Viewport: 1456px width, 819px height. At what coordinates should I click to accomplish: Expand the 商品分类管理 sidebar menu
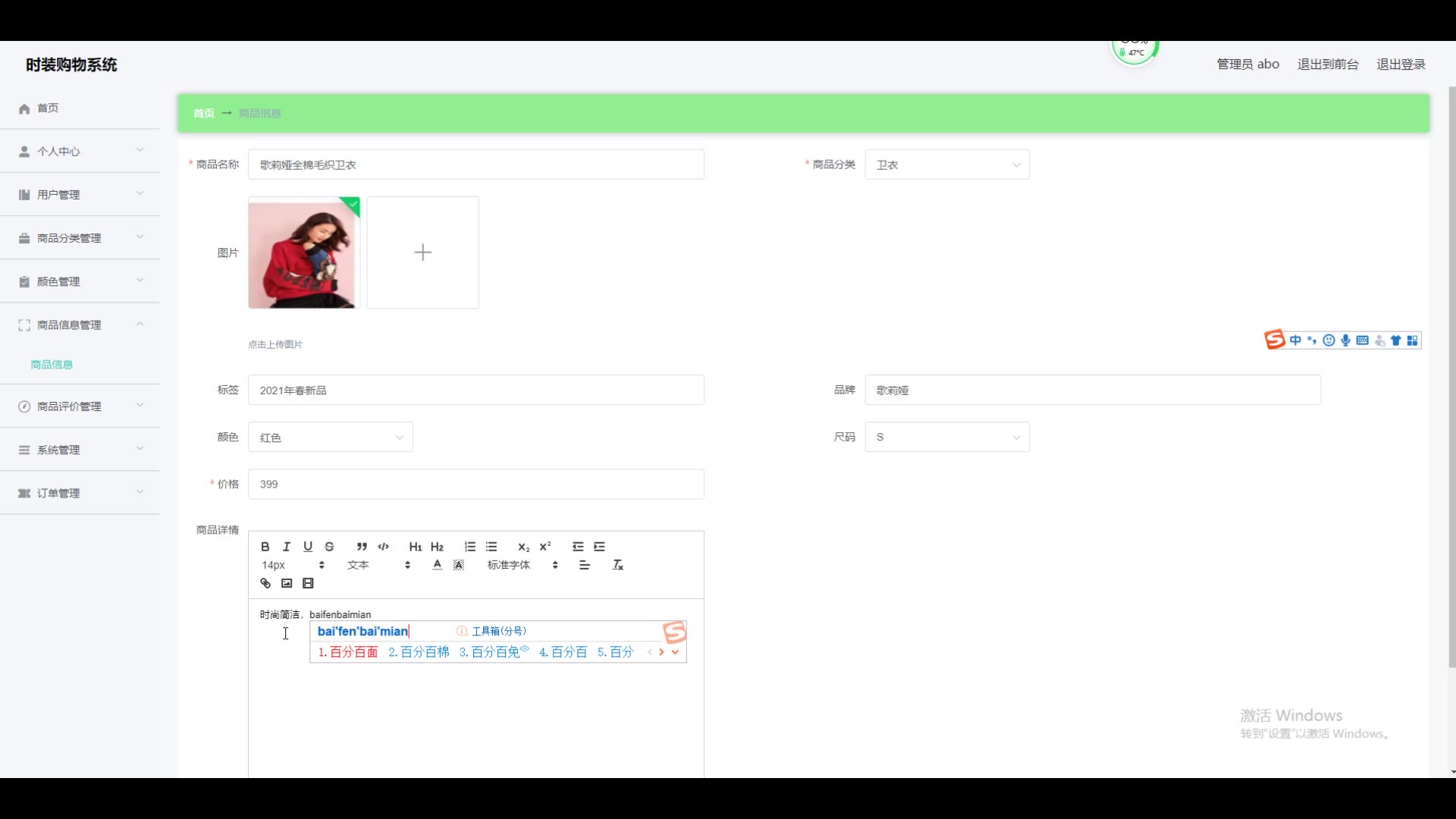[80, 237]
